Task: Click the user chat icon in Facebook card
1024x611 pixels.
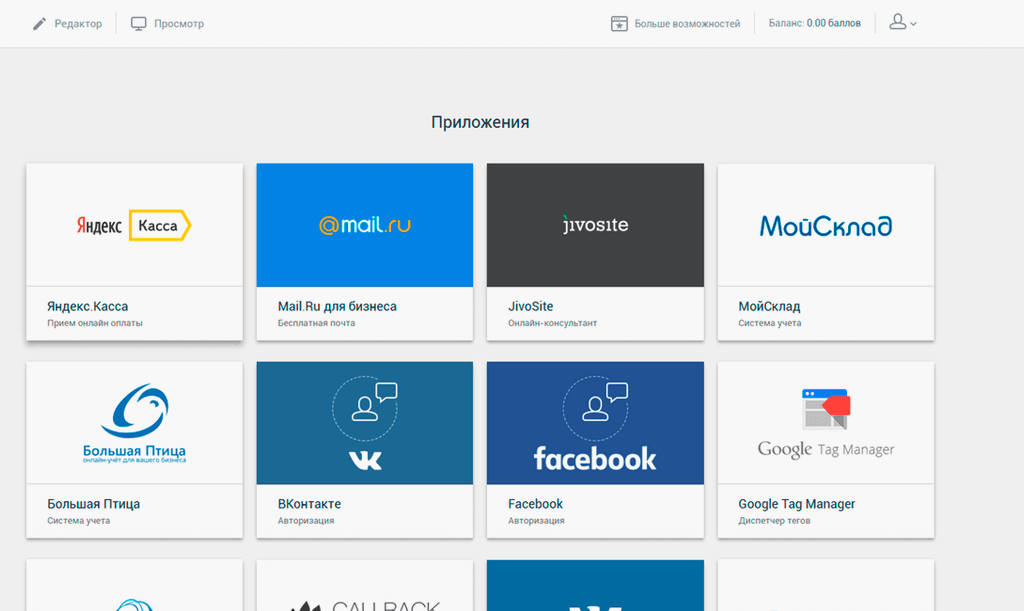Action: [596, 409]
